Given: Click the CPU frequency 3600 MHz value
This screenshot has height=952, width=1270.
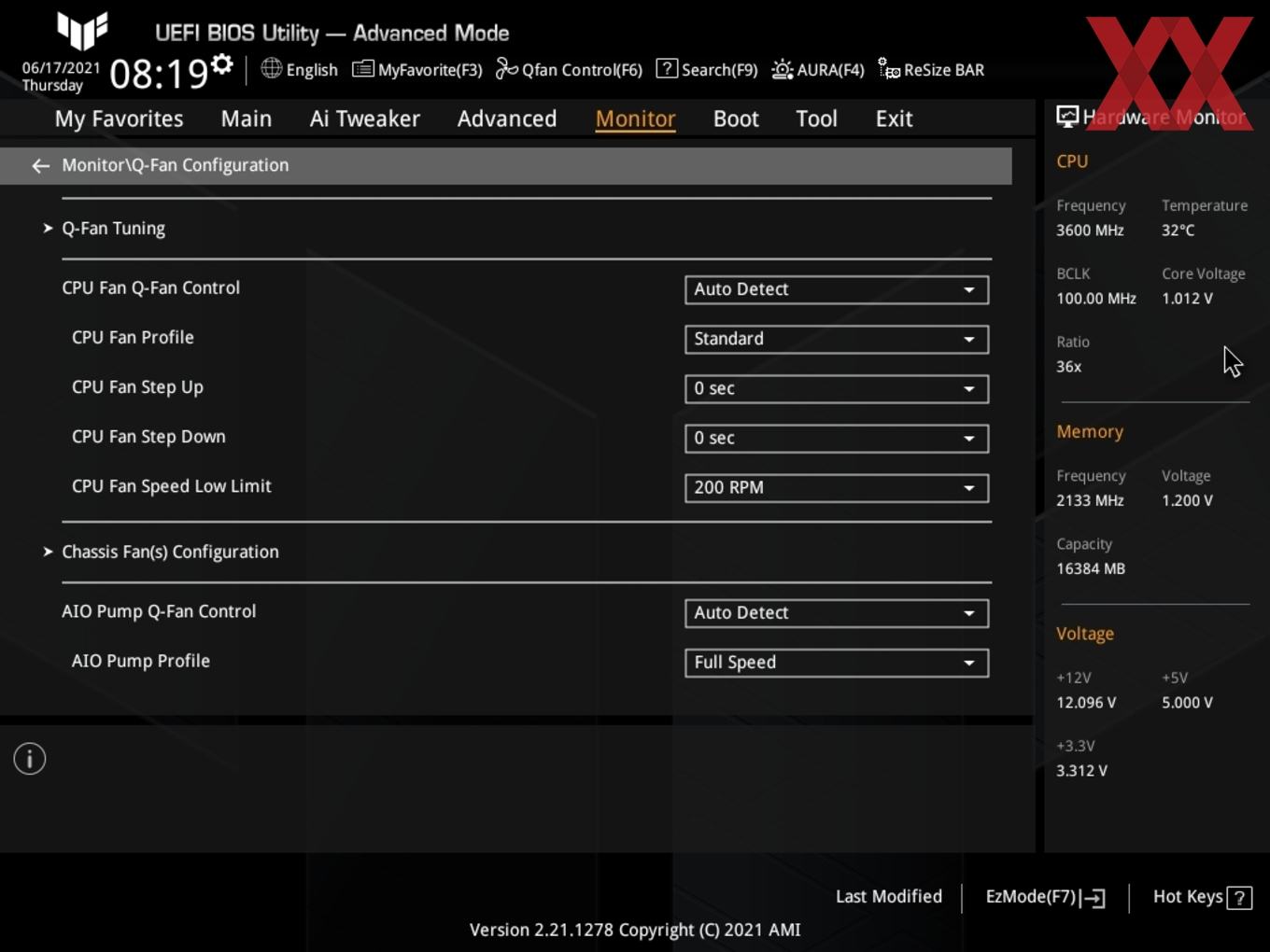Looking at the screenshot, I should pyautogui.click(x=1090, y=231).
